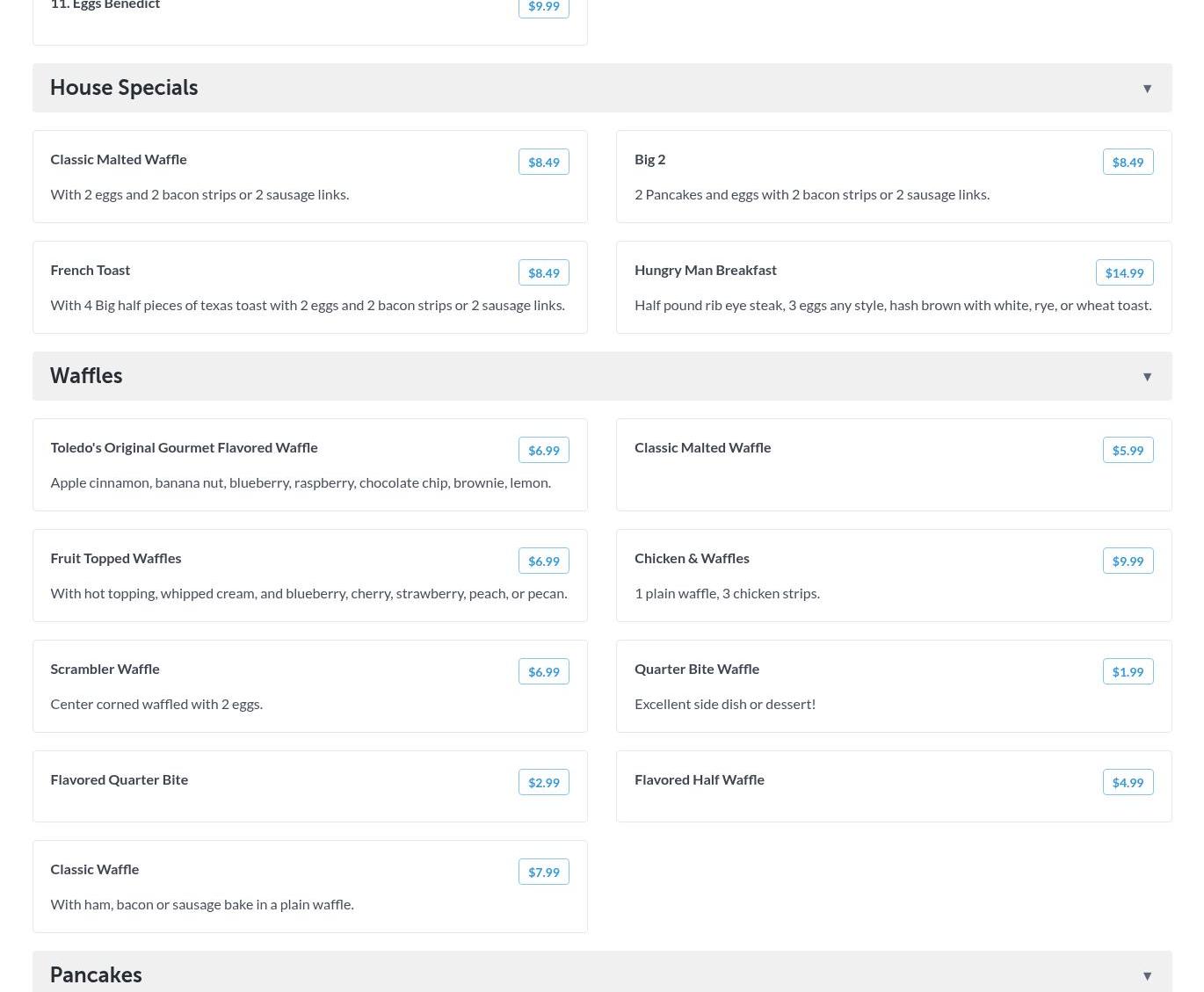1204x992 pixels.
Task: Select the Quarter Bite Waffle item title
Action: (696, 669)
